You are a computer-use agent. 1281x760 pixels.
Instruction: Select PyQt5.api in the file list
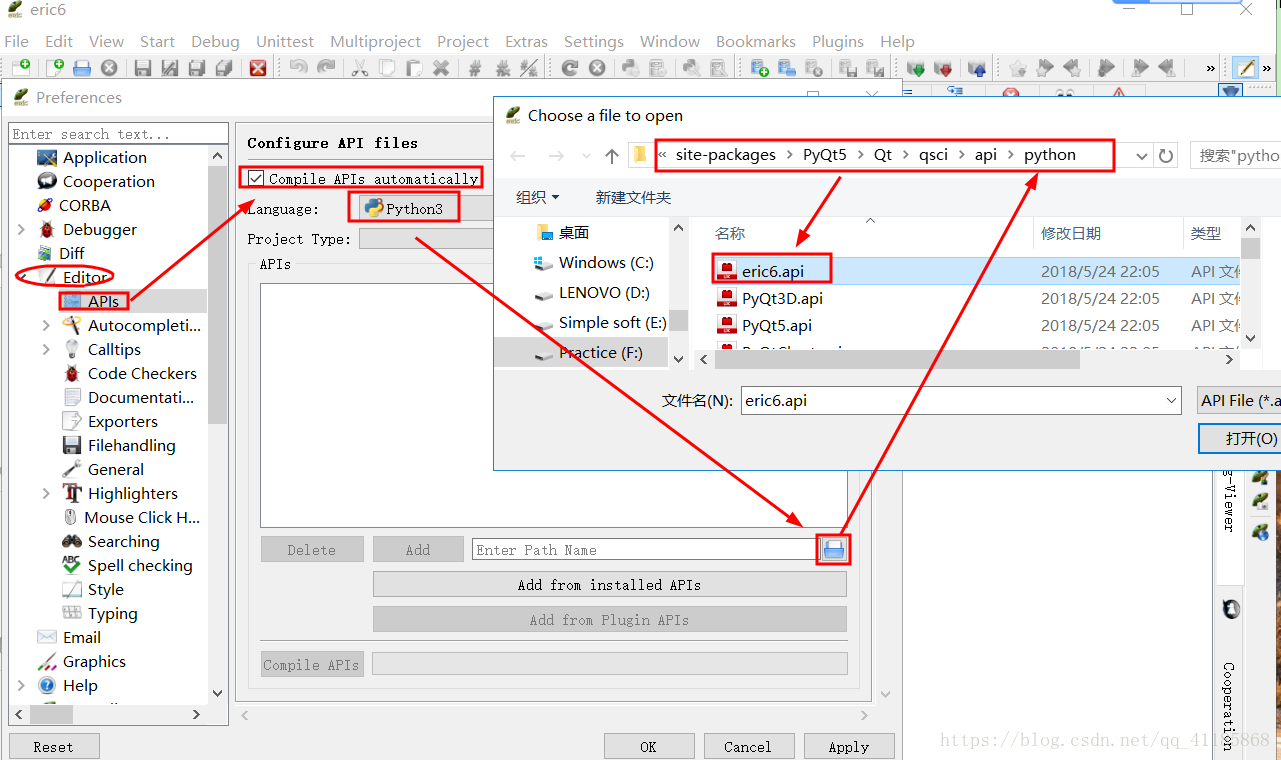coord(776,326)
